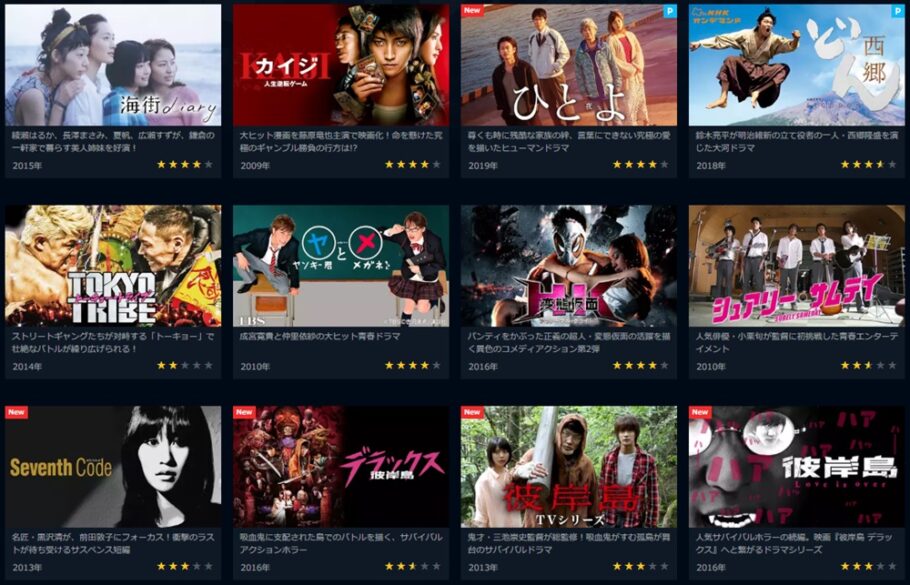Click the description under 彼岸島 Love is over
Screen dimensions: 910x585
coord(795,544)
